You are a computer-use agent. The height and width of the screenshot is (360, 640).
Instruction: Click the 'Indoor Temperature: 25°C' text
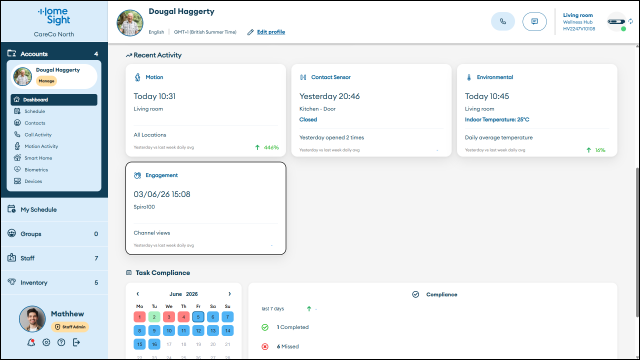[497, 120]
